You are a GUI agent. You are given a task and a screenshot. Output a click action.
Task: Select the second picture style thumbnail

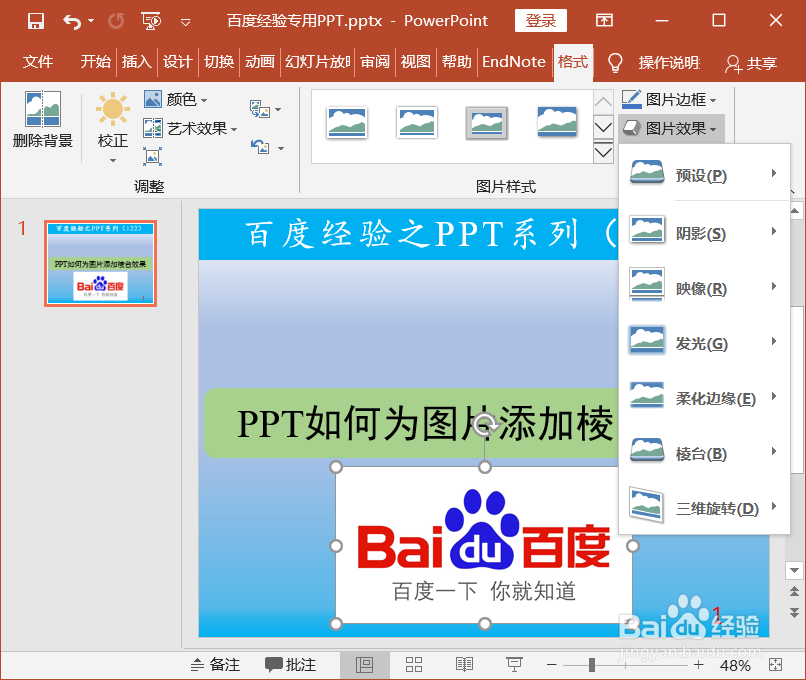[x=417, y=123]
